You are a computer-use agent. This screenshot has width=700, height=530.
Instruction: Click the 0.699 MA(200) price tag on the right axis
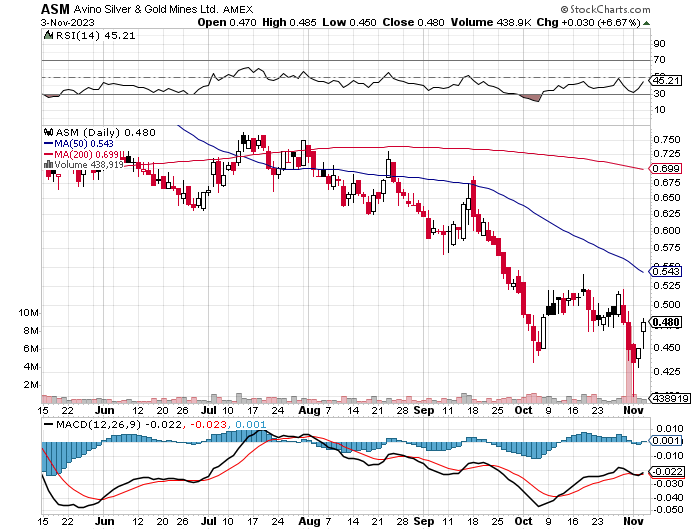666,168
